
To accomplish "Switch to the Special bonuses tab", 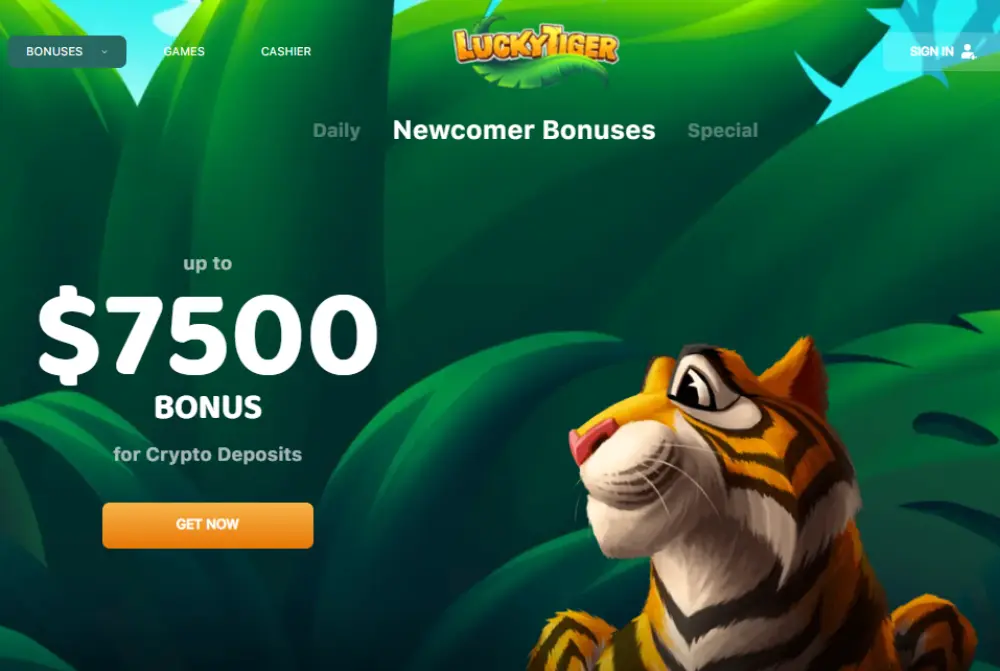I will (x=723, y=131).
